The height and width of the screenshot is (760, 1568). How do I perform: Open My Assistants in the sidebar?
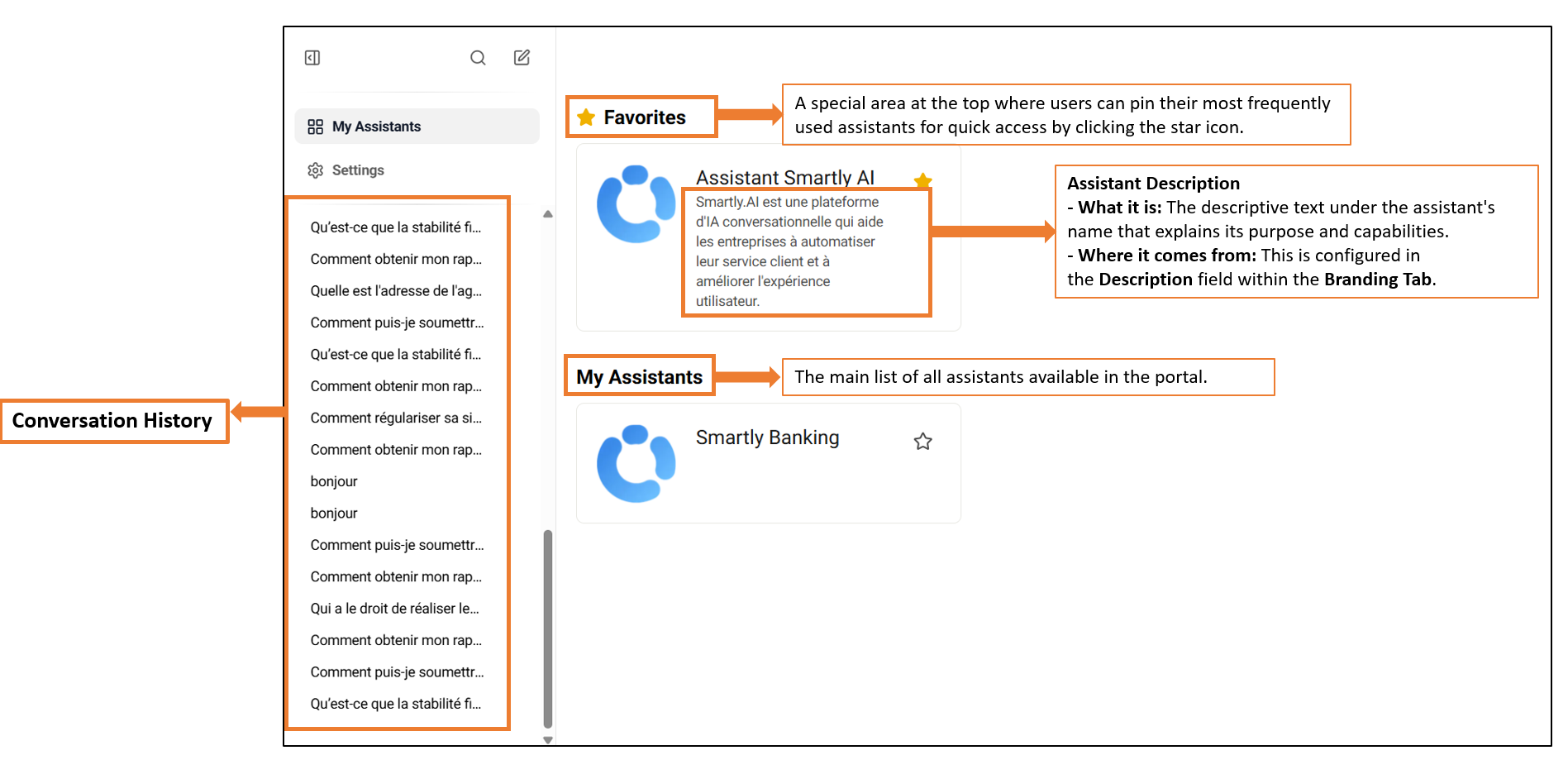click(x=417, y=127)
